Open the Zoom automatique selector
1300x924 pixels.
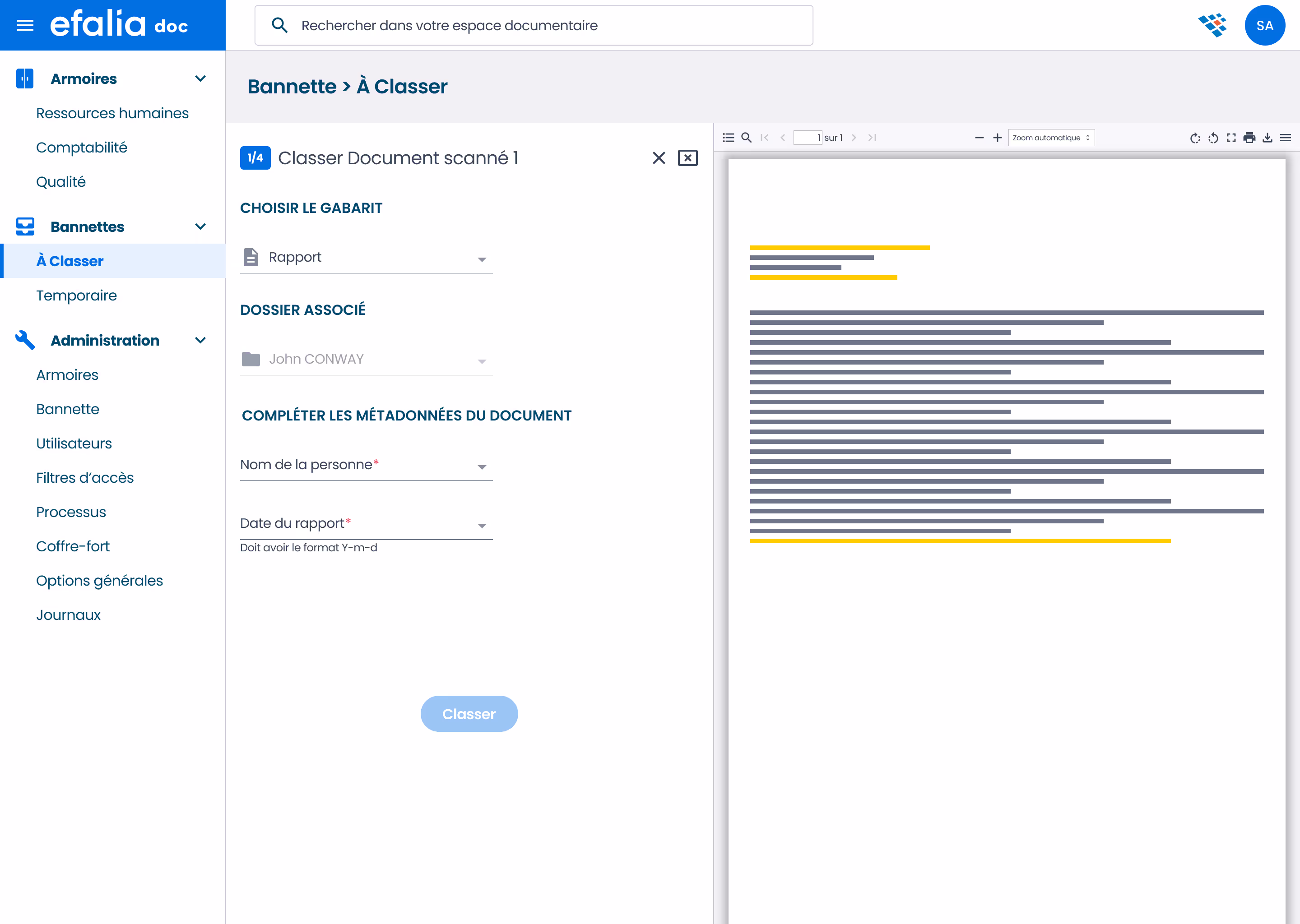(1051, 138)
